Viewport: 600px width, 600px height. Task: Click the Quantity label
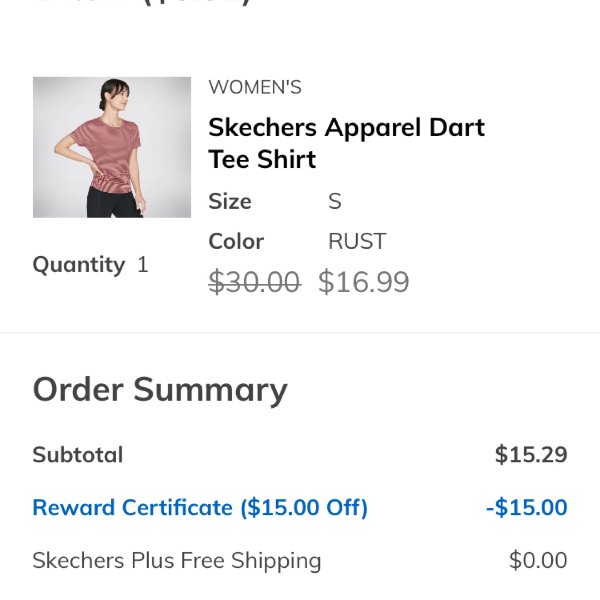tap(78, 265)
